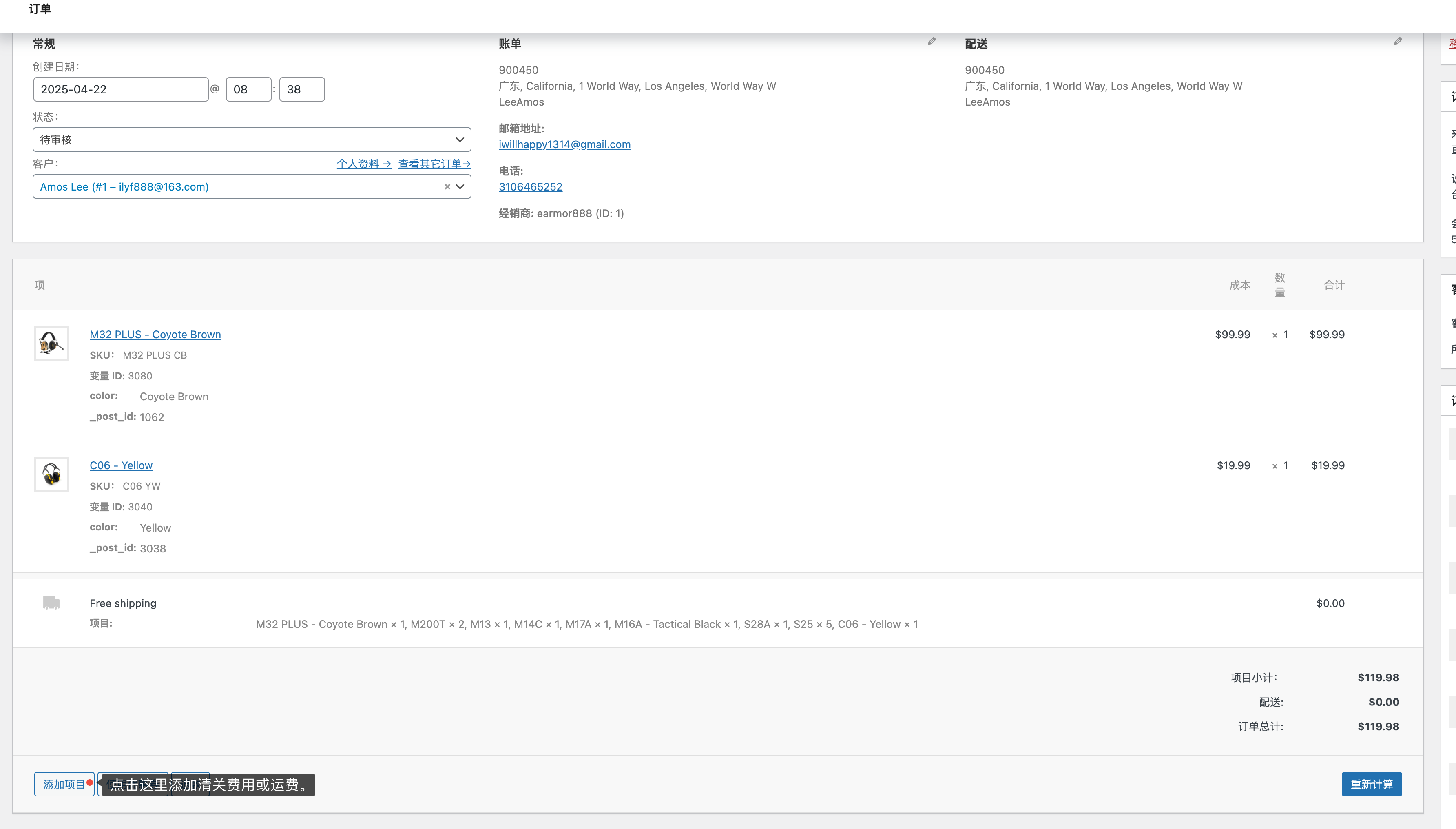
Task: Click phone number link 3106465252
Action: pos(530,187)
